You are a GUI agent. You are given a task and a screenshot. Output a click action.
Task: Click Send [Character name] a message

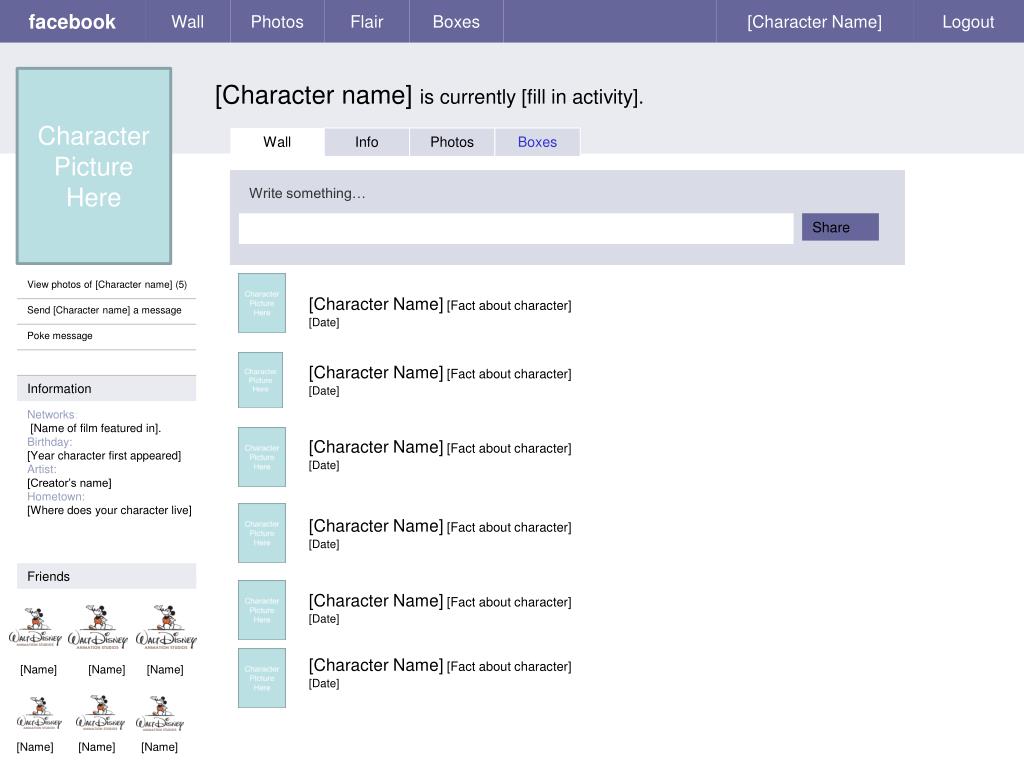tap(104, 310)
